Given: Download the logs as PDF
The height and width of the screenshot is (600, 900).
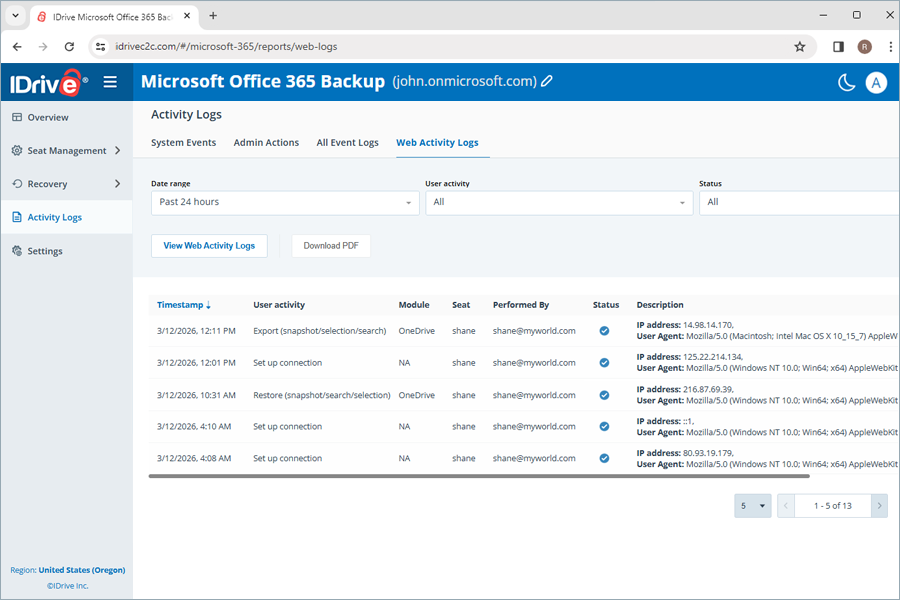Looking at the screenshot, I should [x=331, y=245].
